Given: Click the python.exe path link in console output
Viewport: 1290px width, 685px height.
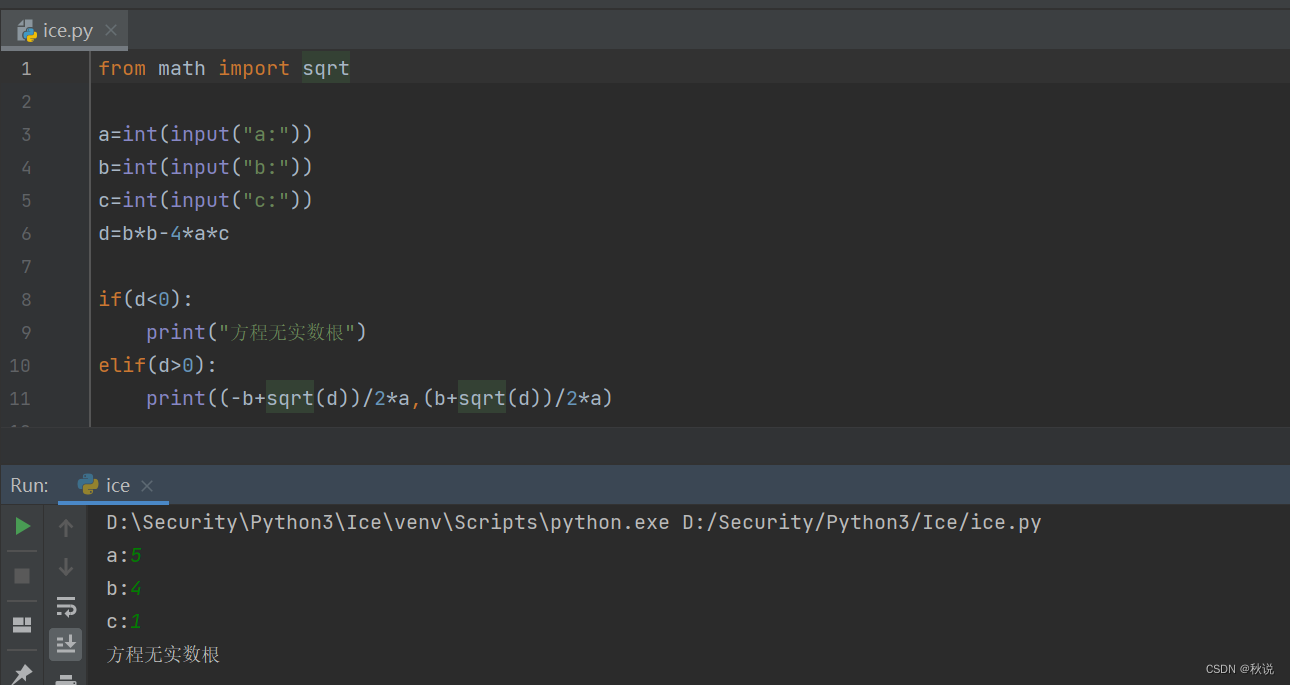Looking at the screenshot, I should [x=388, y=522].
